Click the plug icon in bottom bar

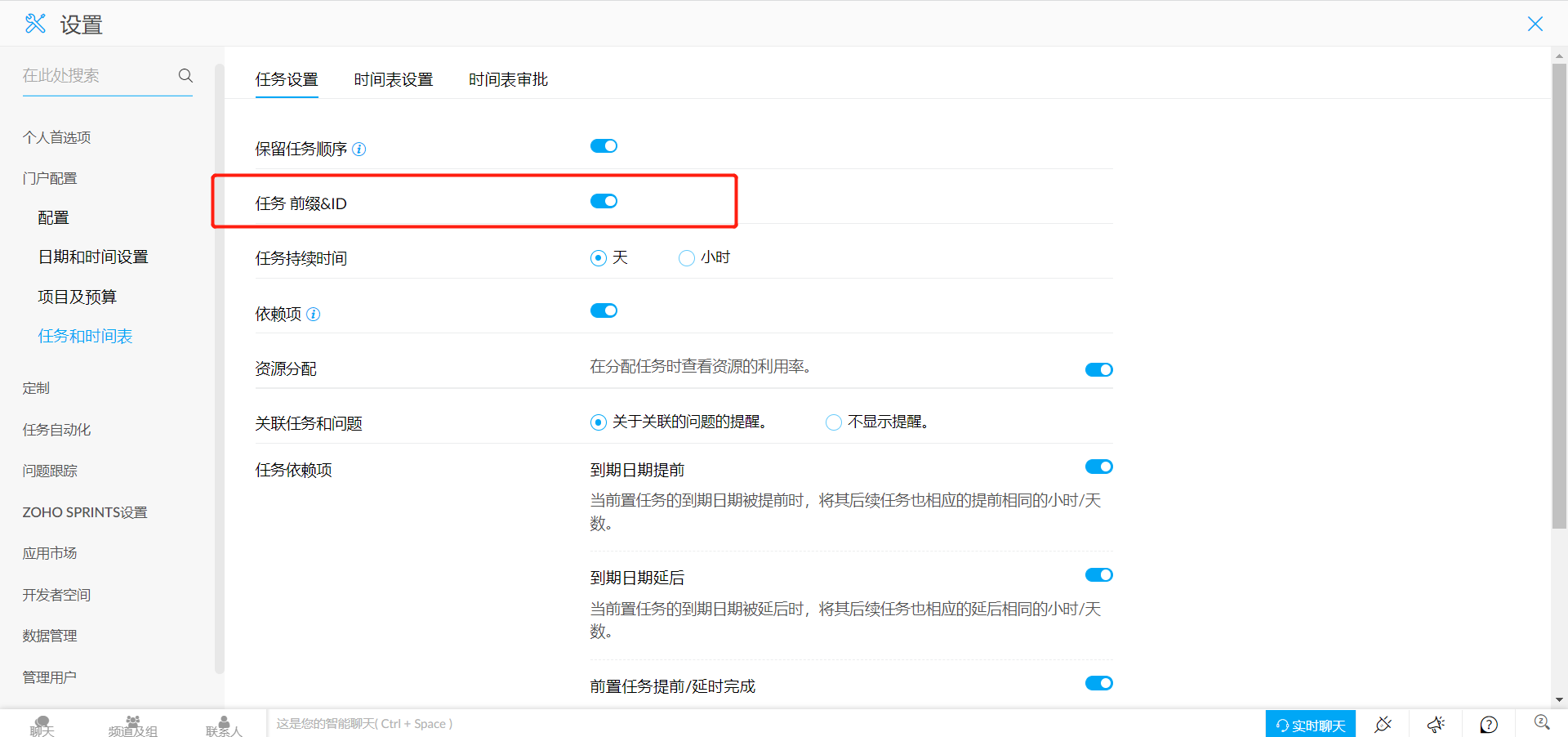coord(1383,724)
